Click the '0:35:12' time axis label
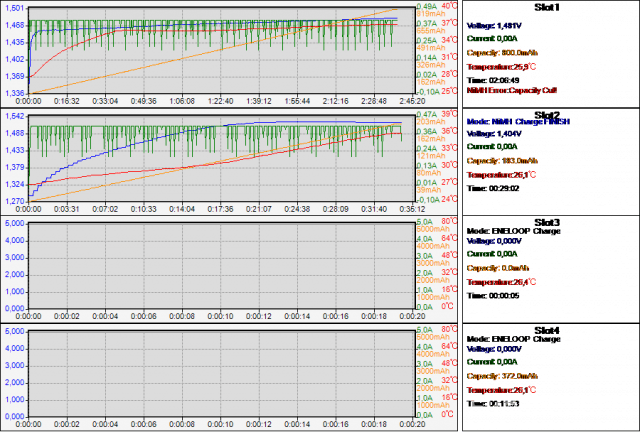Screen dimensions: 640x432 [412, 209]
